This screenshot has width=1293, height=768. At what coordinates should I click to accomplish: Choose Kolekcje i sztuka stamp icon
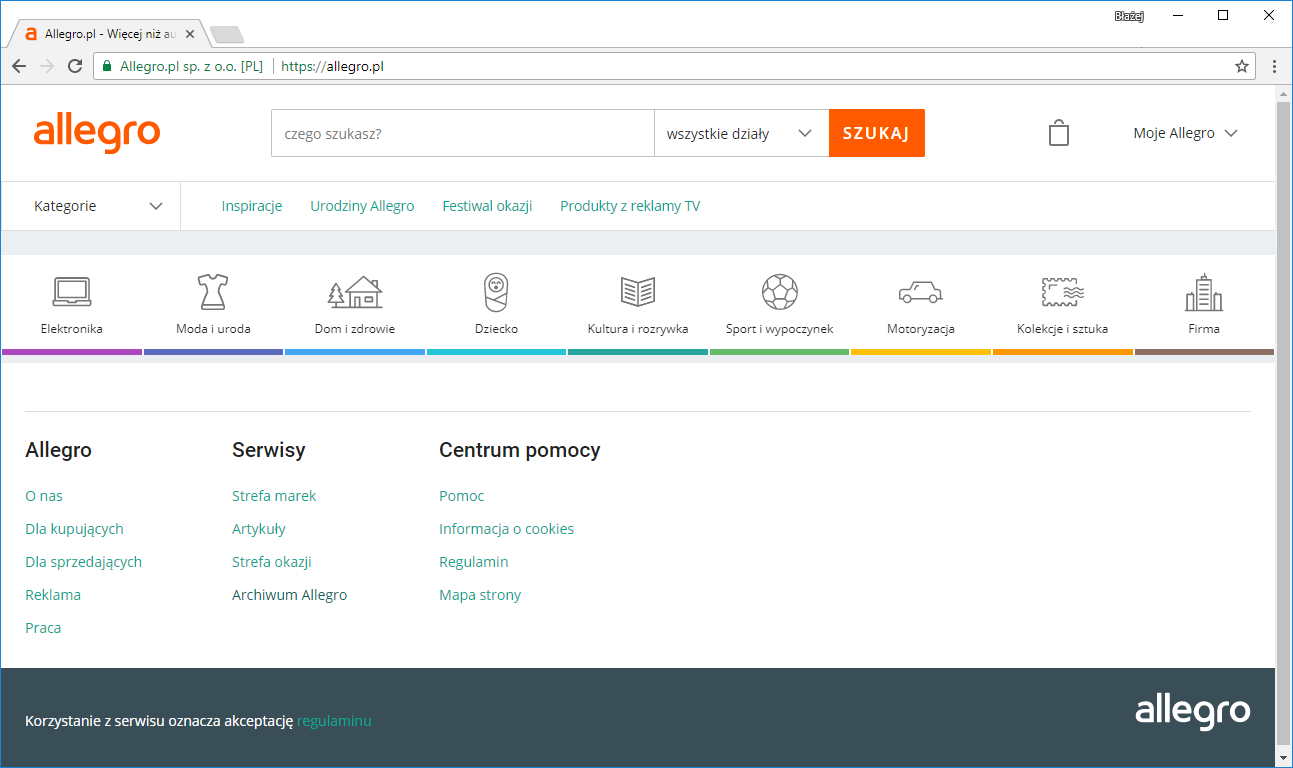pos(1063,292)
